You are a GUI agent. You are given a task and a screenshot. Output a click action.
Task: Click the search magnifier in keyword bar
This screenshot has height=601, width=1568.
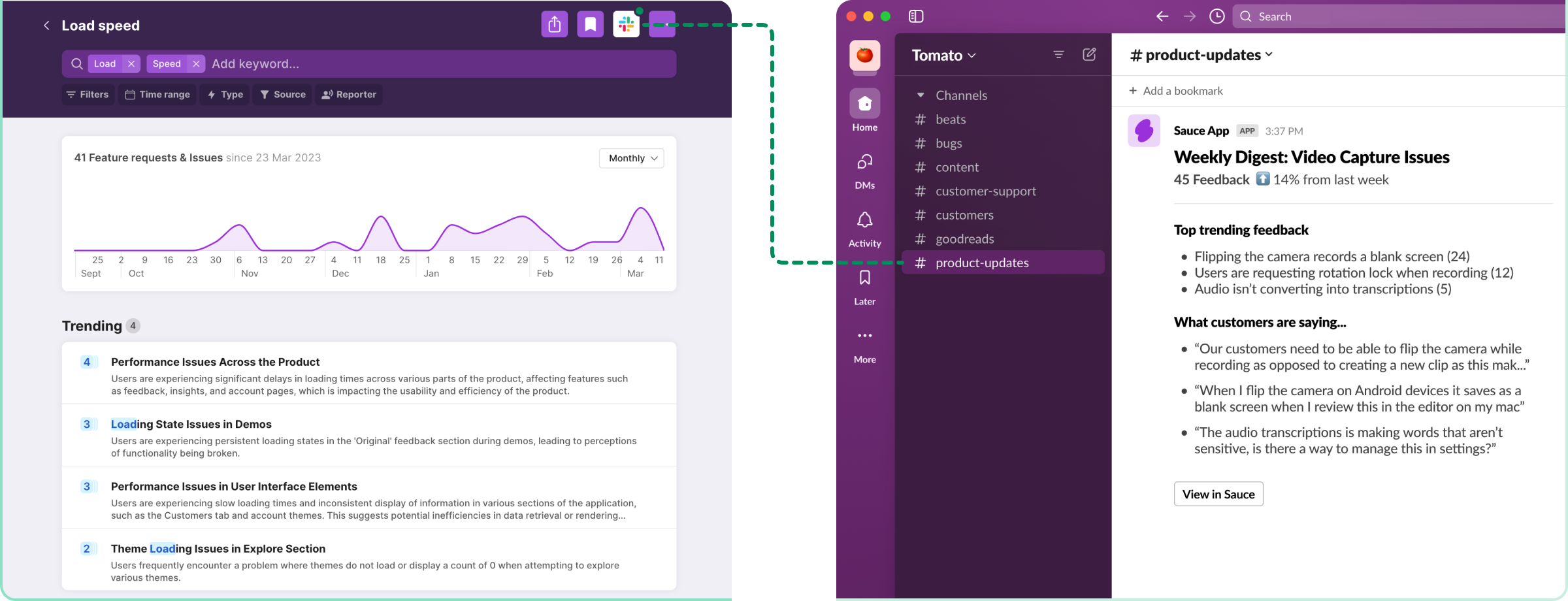(x=77, y=63)
